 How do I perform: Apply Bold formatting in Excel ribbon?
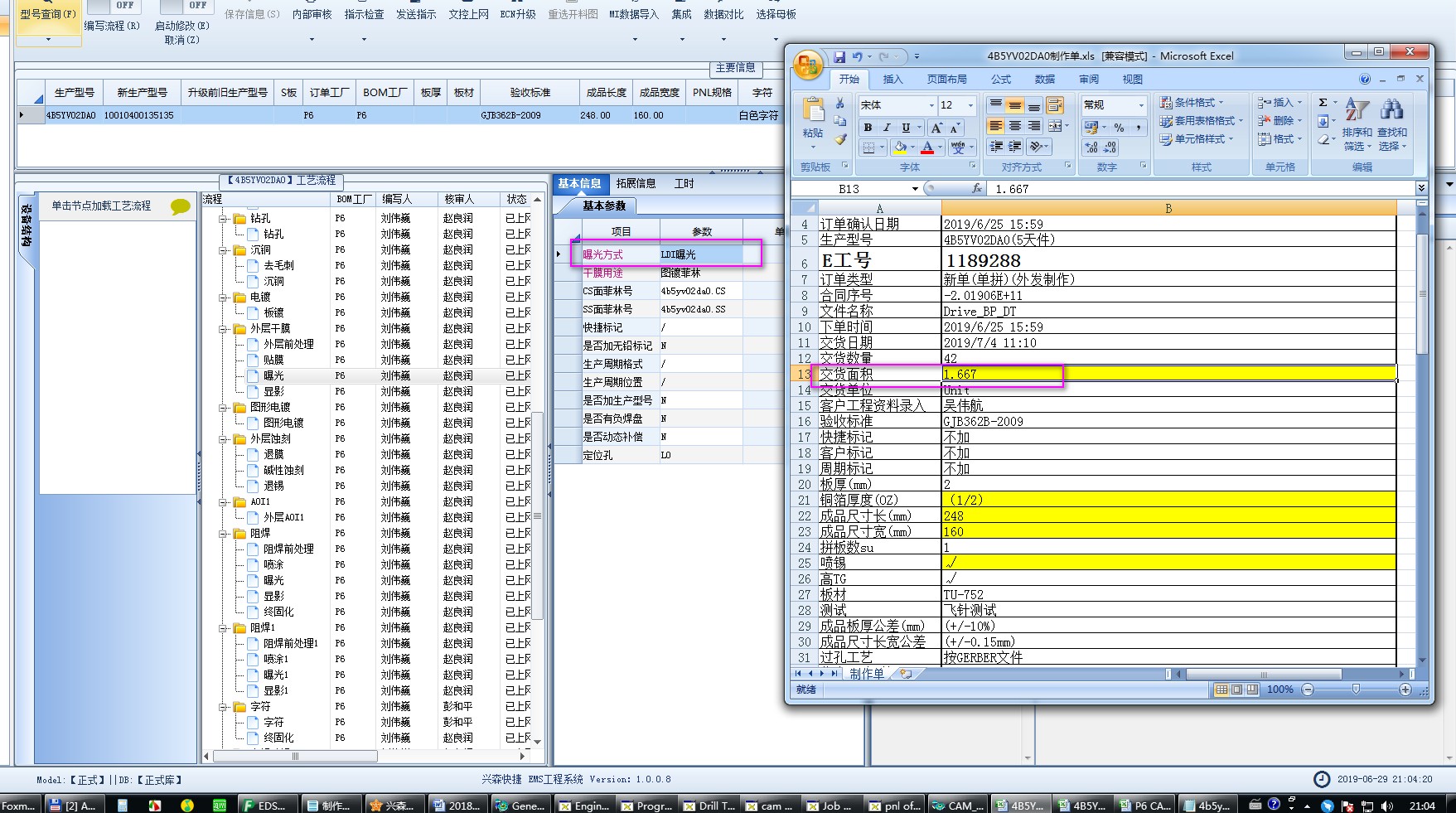pos(868,128)
